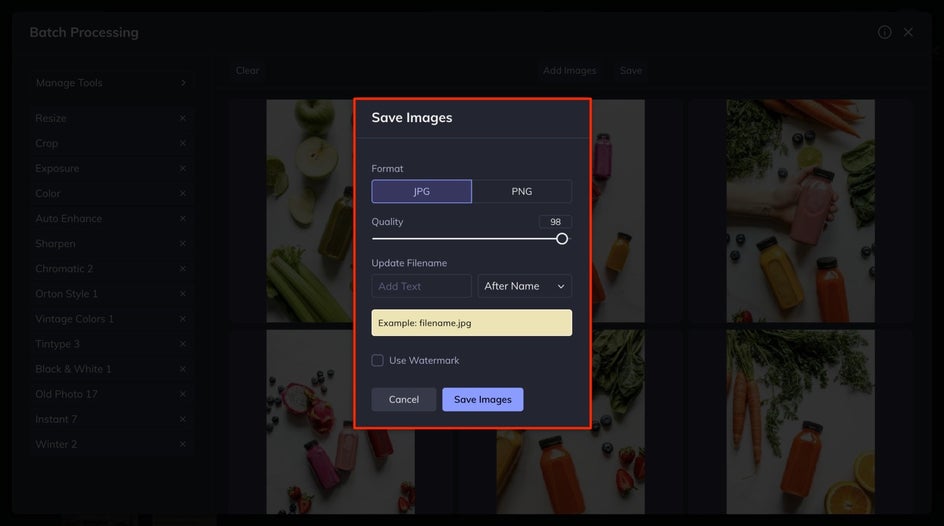Click the info icon in Batch Processing header
This screenshot has width=944, height=526.
pos(884,32)
